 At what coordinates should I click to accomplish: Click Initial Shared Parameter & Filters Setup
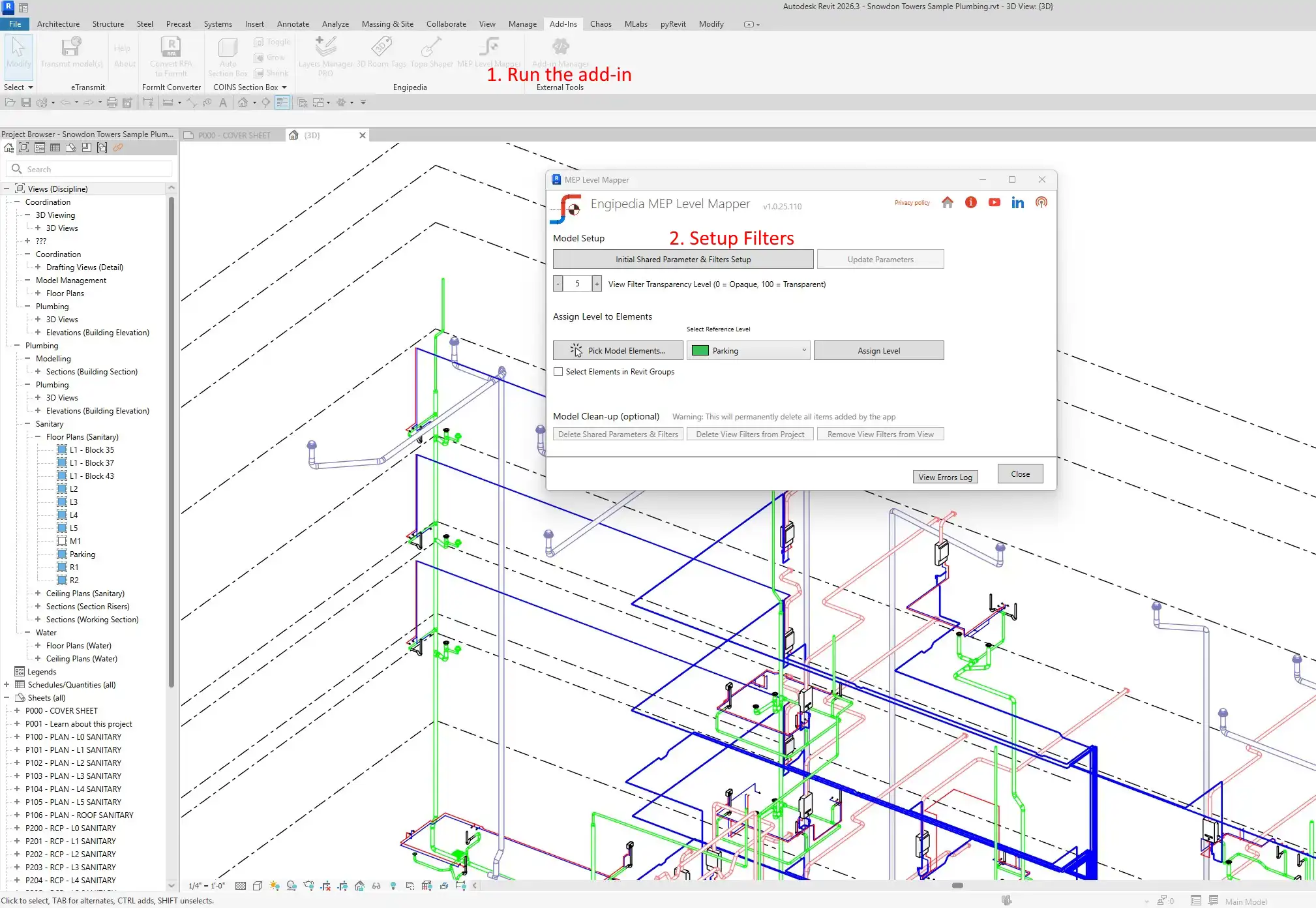point(683,260)
